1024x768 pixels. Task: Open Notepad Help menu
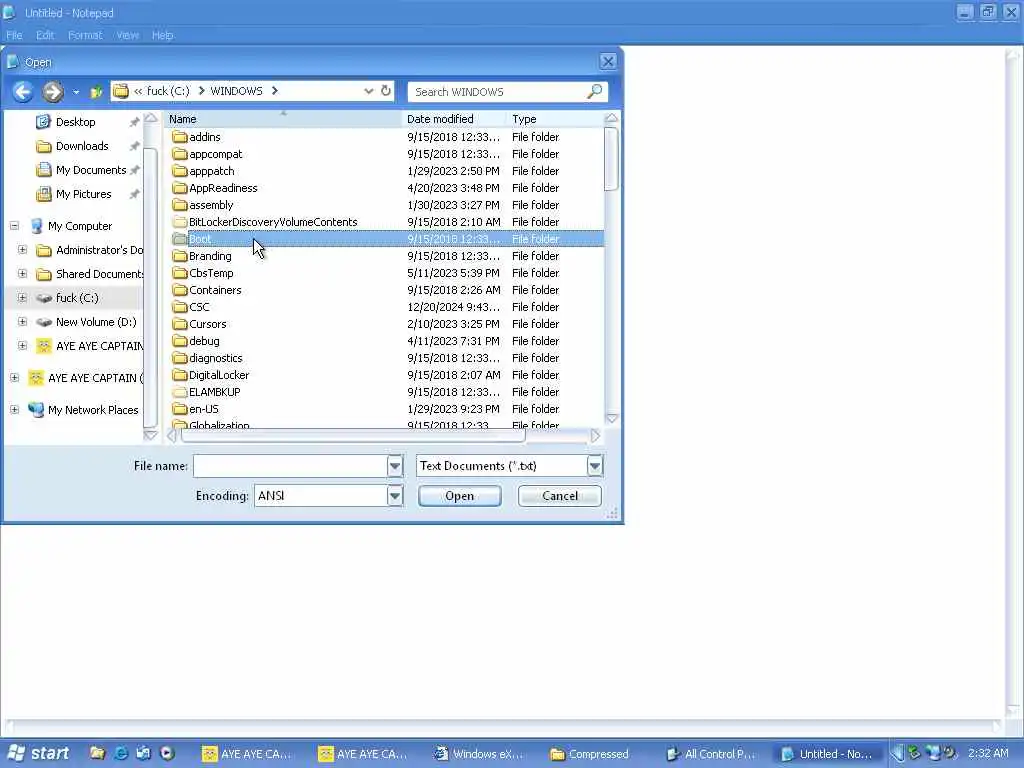pyautogui.click(x=163, y=35)
